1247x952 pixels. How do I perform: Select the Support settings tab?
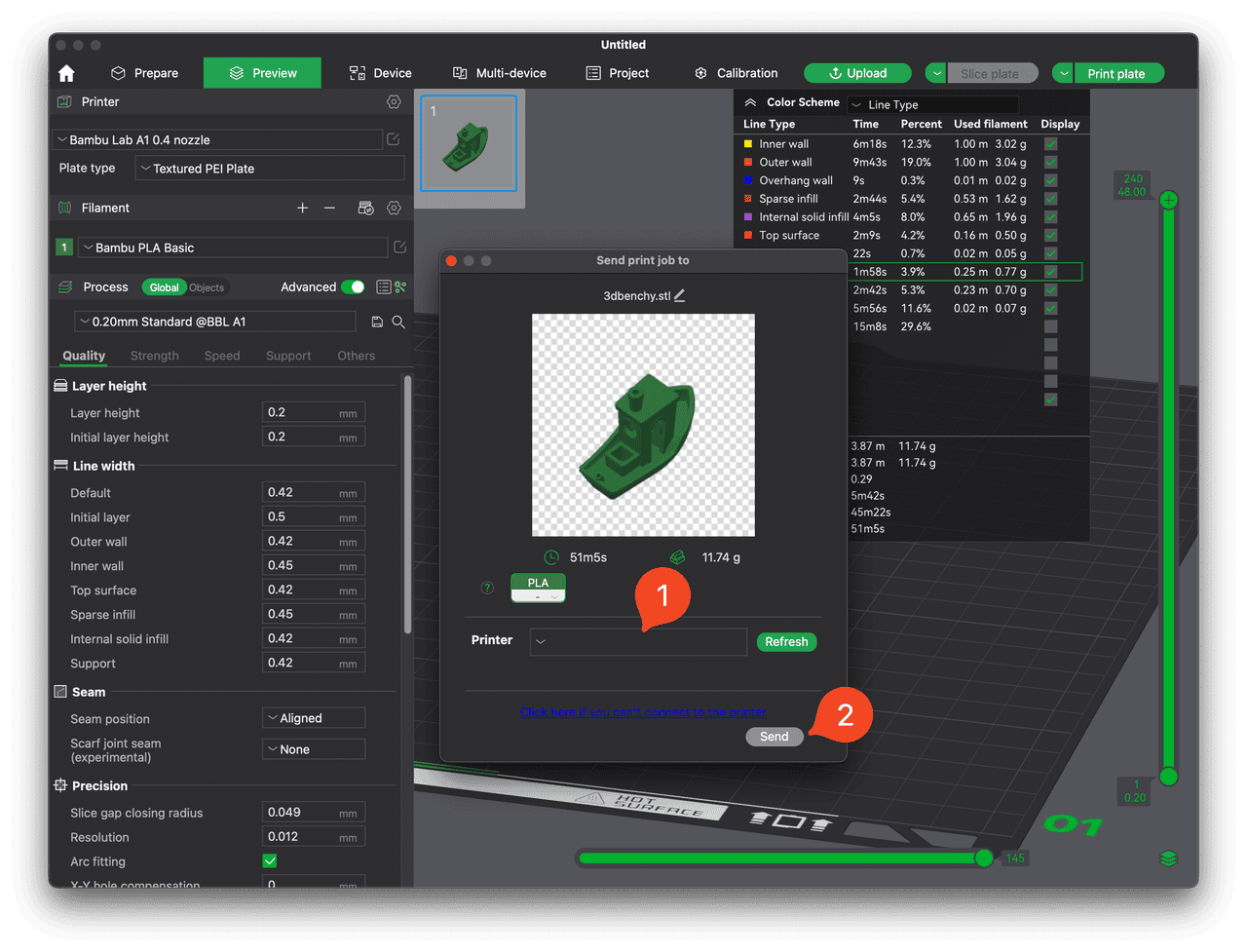click(x=288, y=356)
